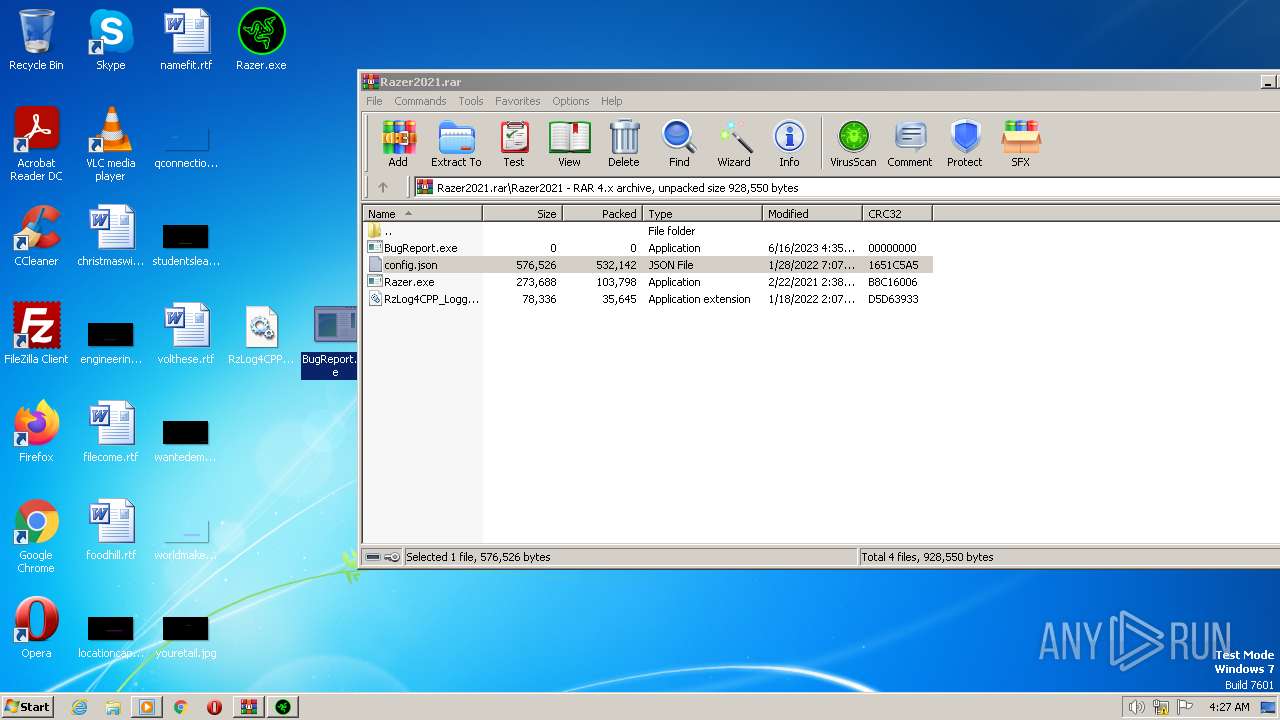Click the Delete trash icon in WinRAR
Viewport: 1280px width, 720px height.
624,143
